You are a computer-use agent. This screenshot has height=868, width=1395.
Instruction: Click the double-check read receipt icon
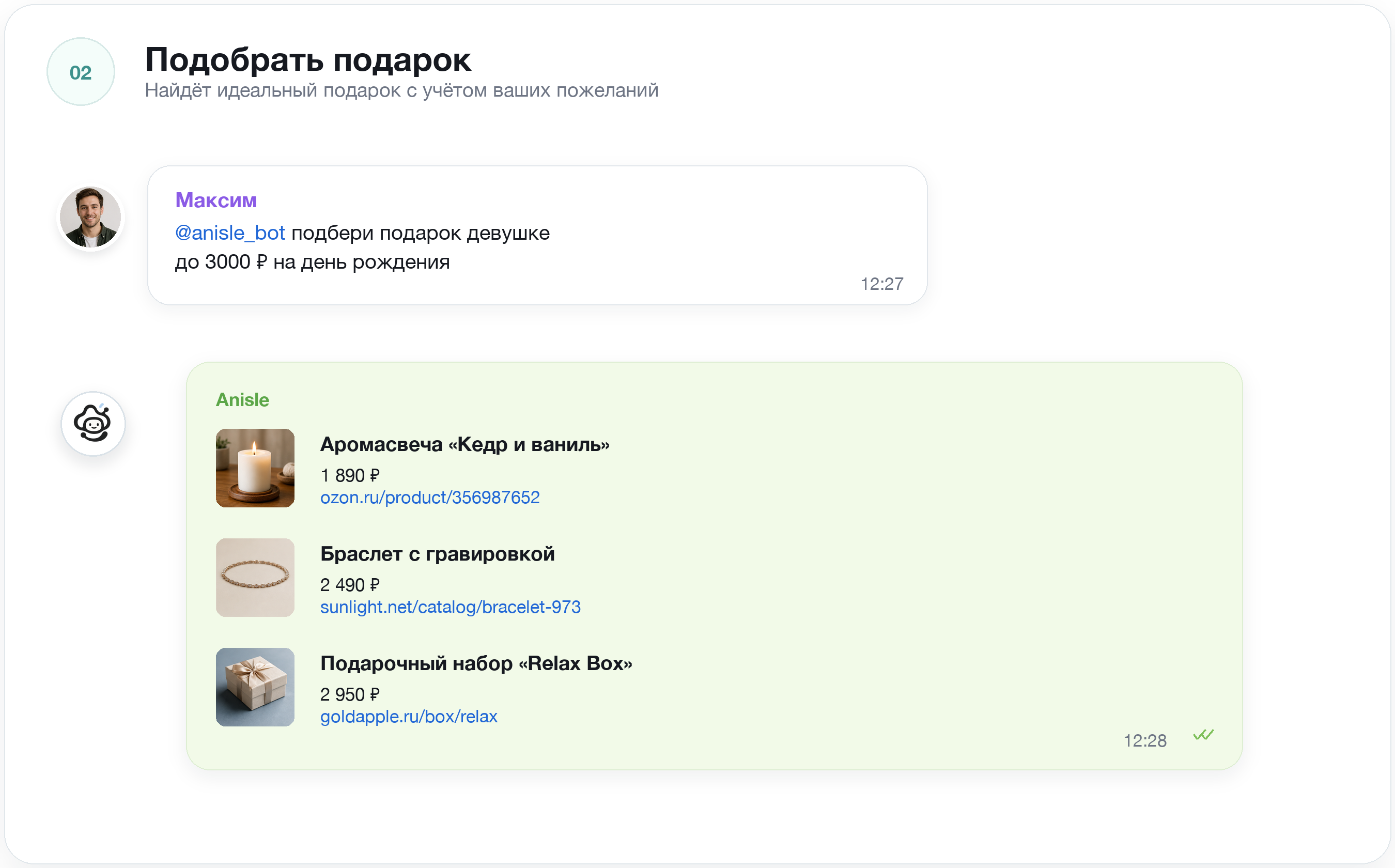[1203, 735]
